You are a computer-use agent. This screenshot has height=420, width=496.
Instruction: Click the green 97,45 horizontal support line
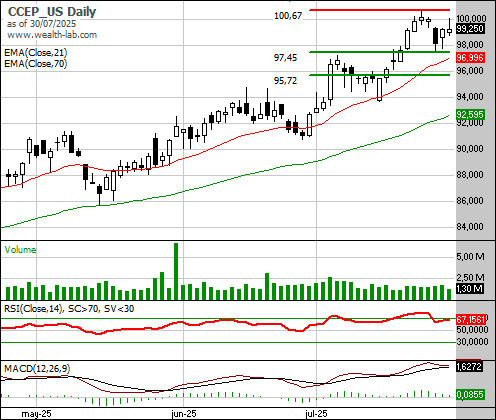[379, 52]
